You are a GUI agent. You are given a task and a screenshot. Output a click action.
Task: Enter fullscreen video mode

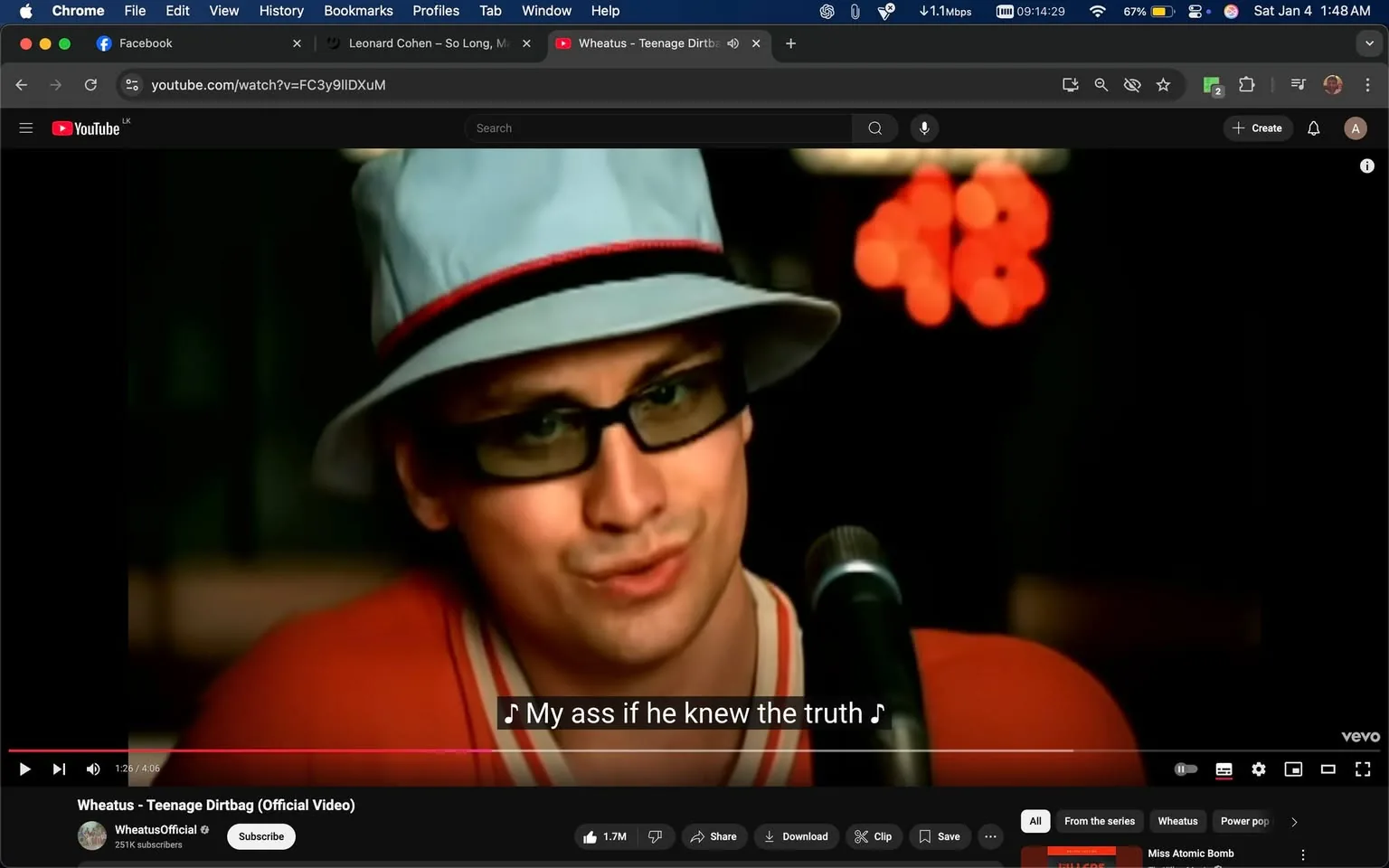[x=1362, y=769]
